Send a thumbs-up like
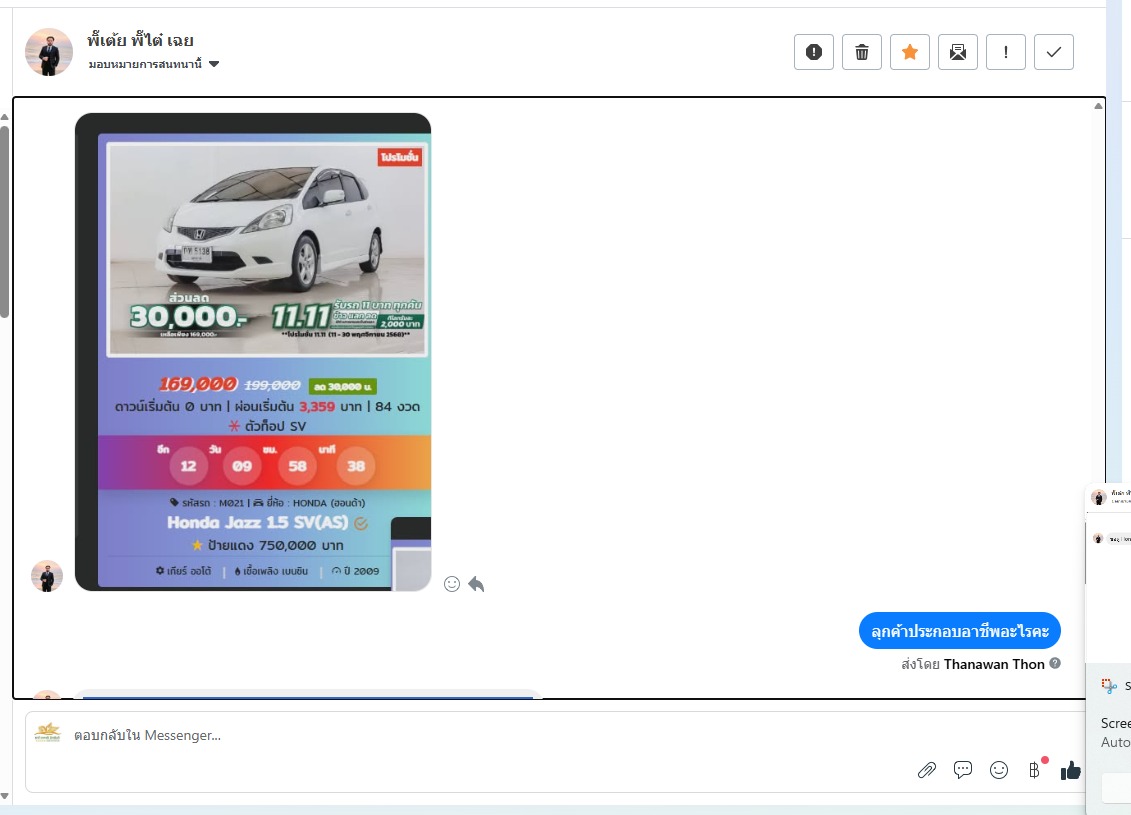The height and width of the screenshot is (815, 1131). coord(1071,770)
